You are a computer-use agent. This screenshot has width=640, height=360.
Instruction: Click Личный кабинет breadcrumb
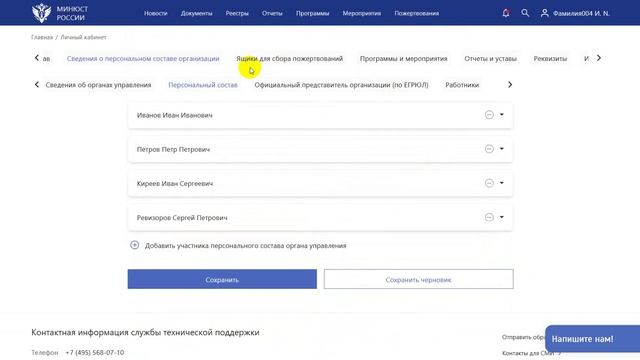tap(83, 37)
